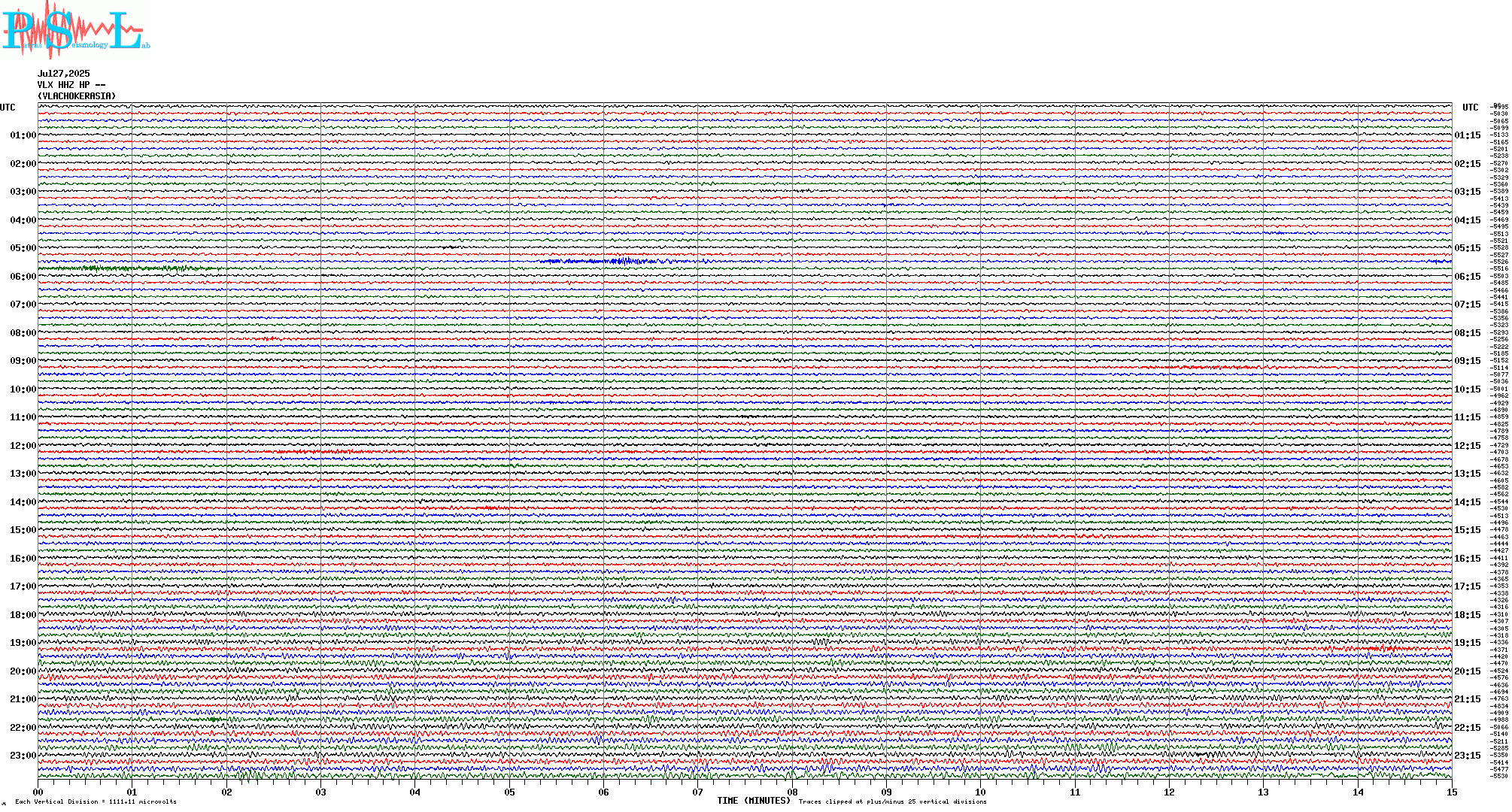This screenshot has height=812, width=1512.
Task: Click minute tick 04 on the time axis
Action: click(x=415, y=792)
